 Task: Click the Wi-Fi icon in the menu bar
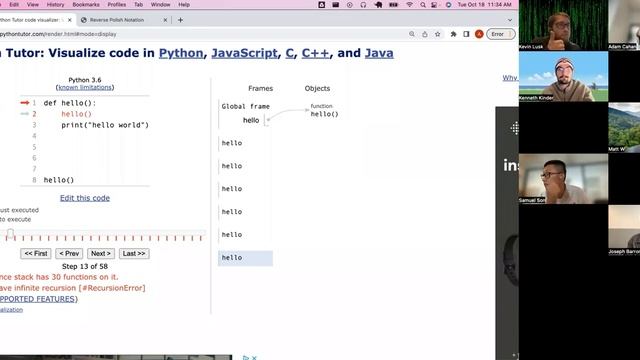coord(409,4)
